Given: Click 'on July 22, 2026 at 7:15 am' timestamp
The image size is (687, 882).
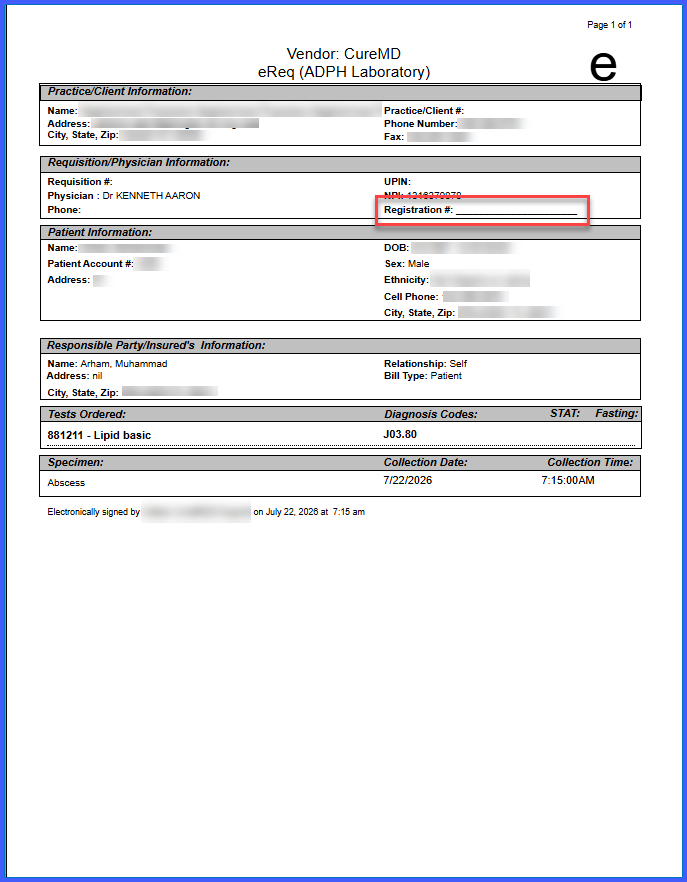Looking at the screenshot, I should click(x=309, y=512).
